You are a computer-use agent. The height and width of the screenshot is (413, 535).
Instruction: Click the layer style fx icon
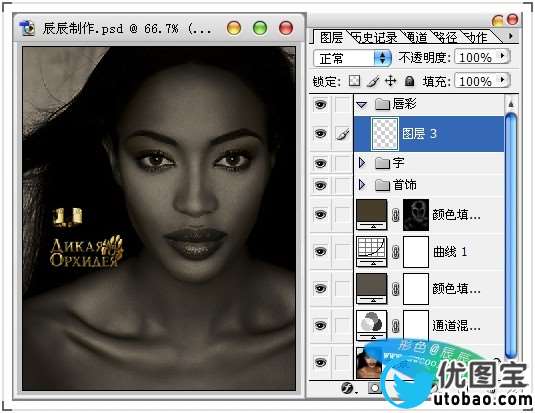click(x=347, y=388)
